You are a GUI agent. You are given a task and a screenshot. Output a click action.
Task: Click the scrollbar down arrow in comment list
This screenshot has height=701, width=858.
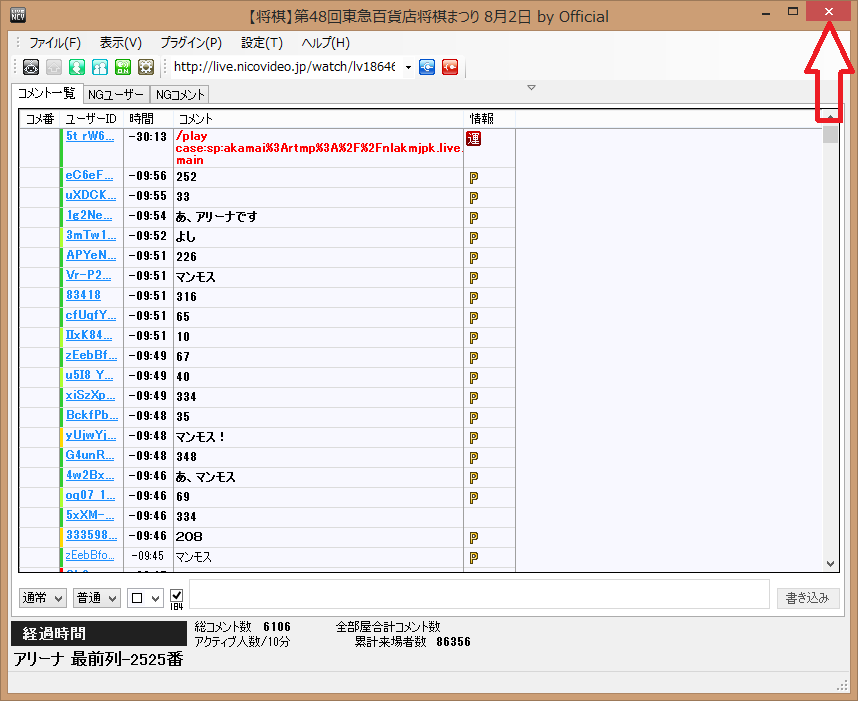pyautogui.click(x=830, y=564)
